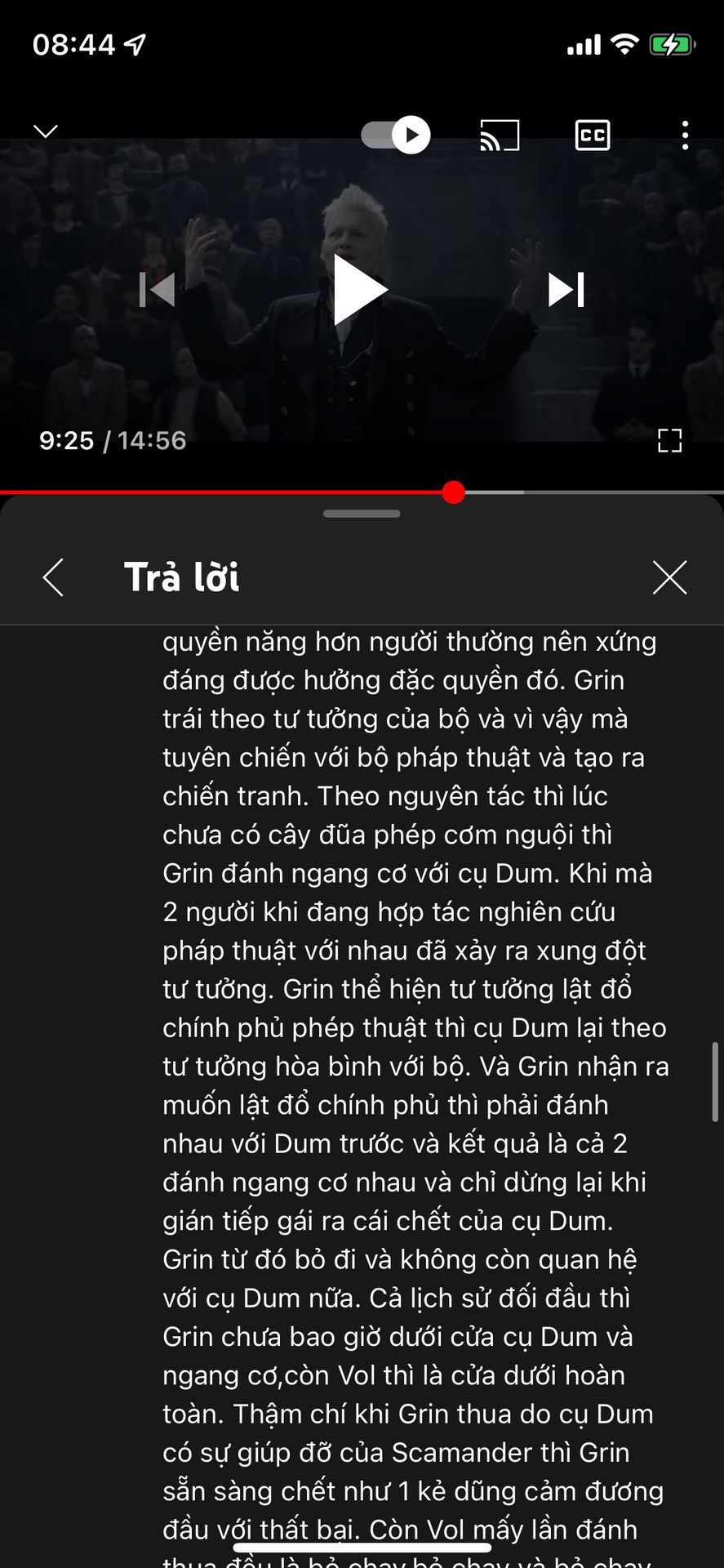Close the Trả lời replies panel
This screenshot has height=1568, width=724.
tap(670, 577)
